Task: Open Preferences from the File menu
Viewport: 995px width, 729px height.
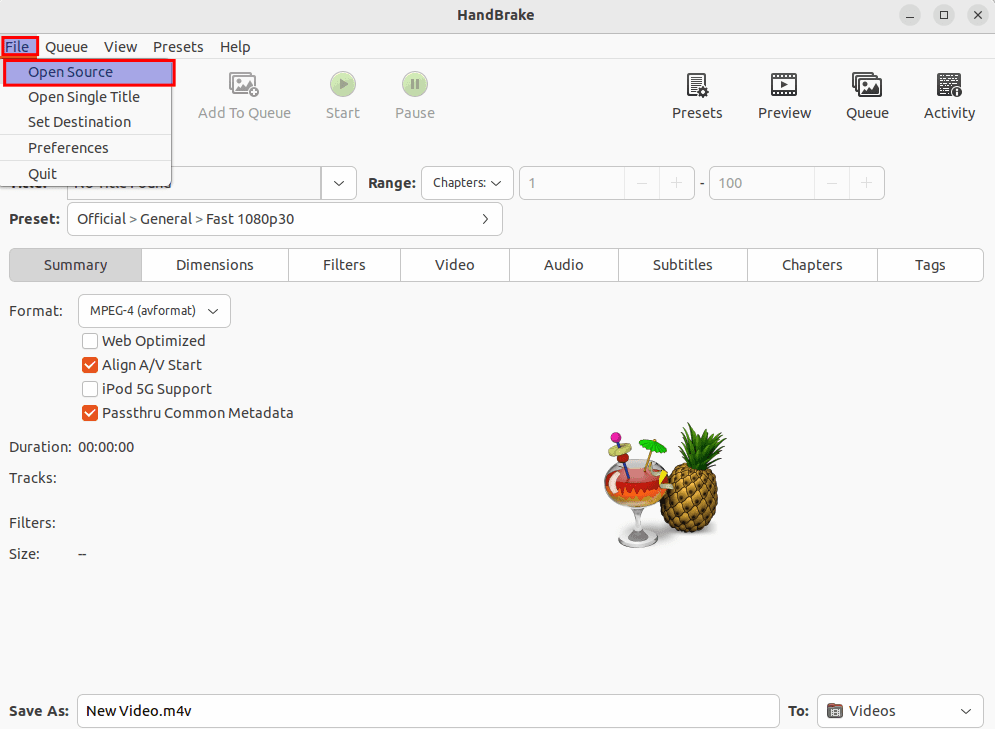Action: point(68,148)
